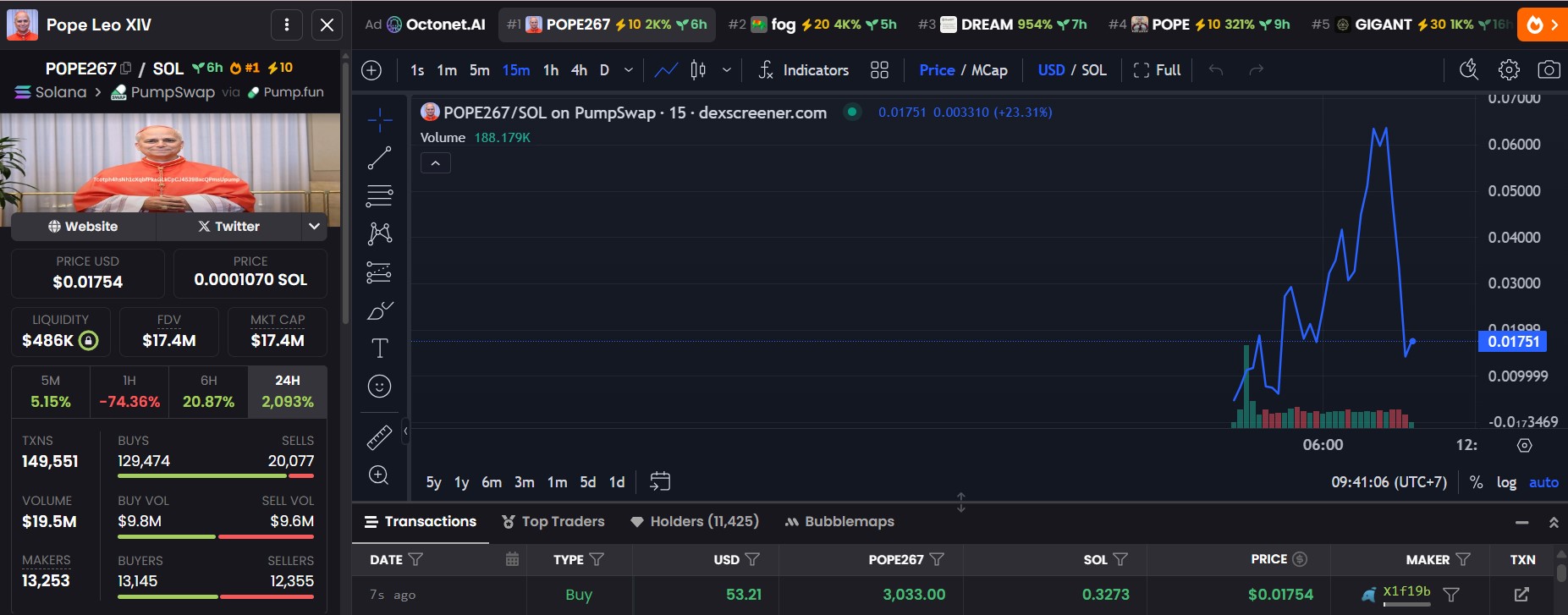
Task: Take a chart snapshot with camera icon
Action: pos(1549,70)
